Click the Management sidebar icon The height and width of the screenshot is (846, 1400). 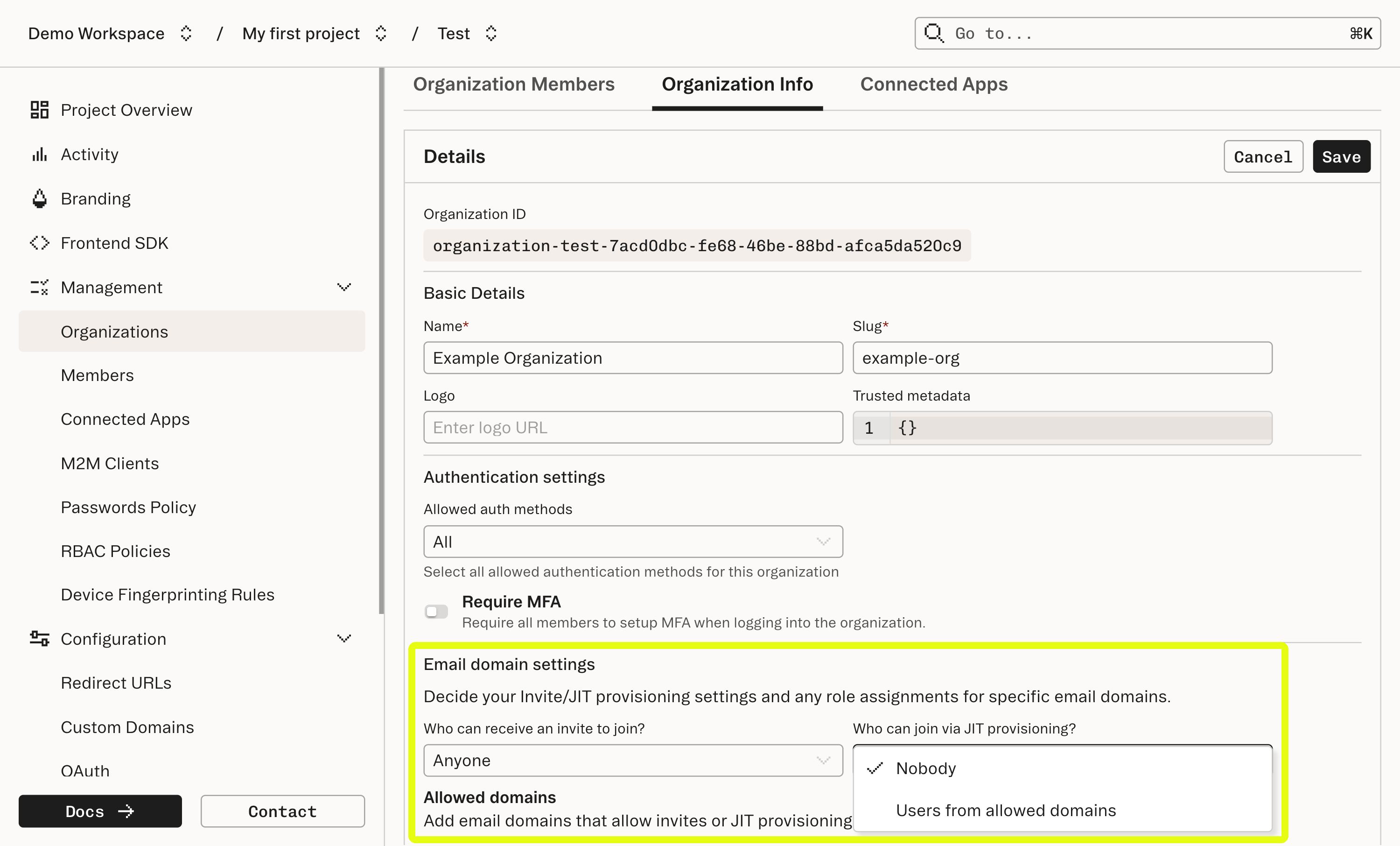coord(39,287)
